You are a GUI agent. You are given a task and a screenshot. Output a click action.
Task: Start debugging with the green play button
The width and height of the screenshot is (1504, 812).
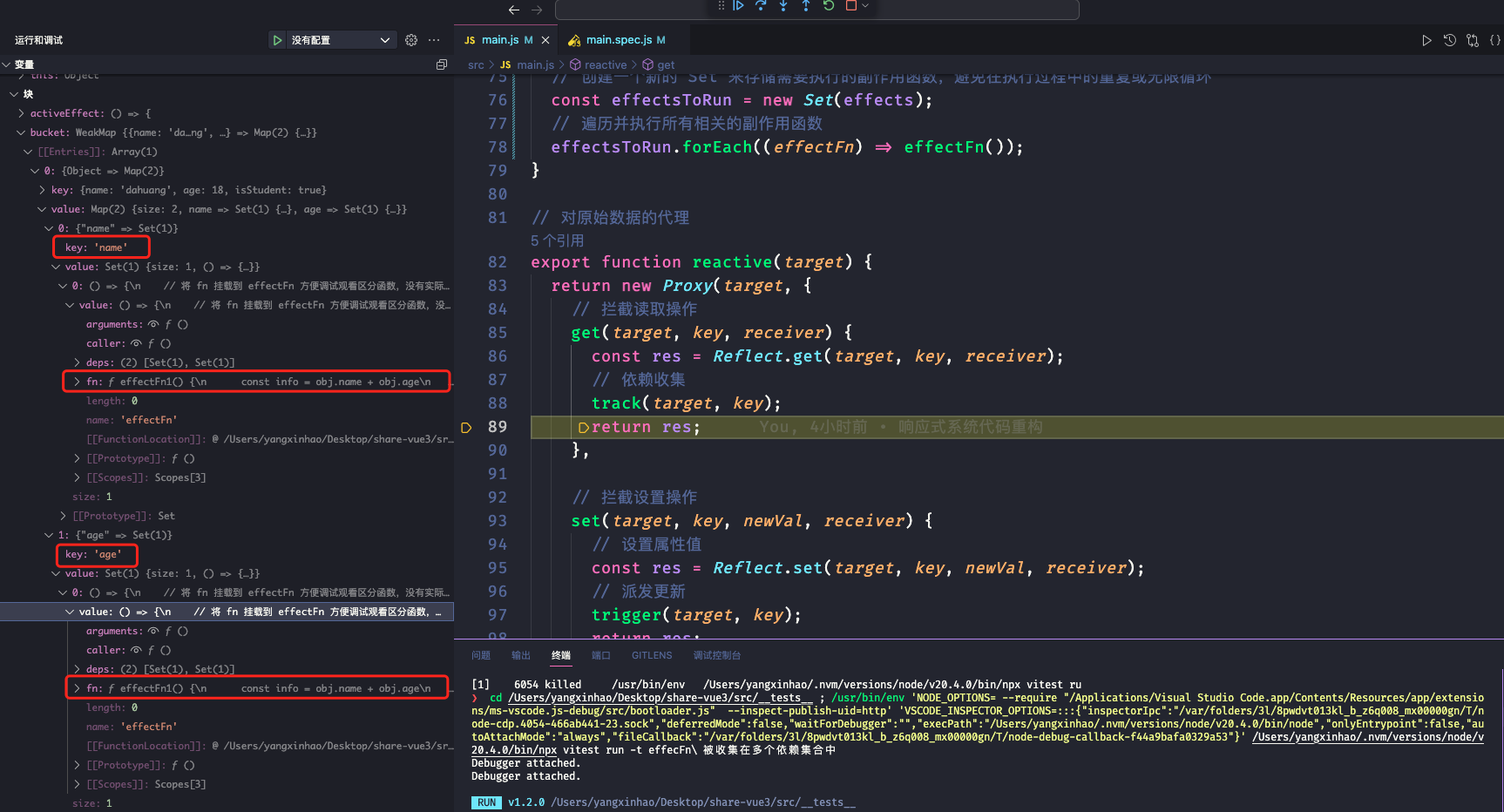pos(277,40)
